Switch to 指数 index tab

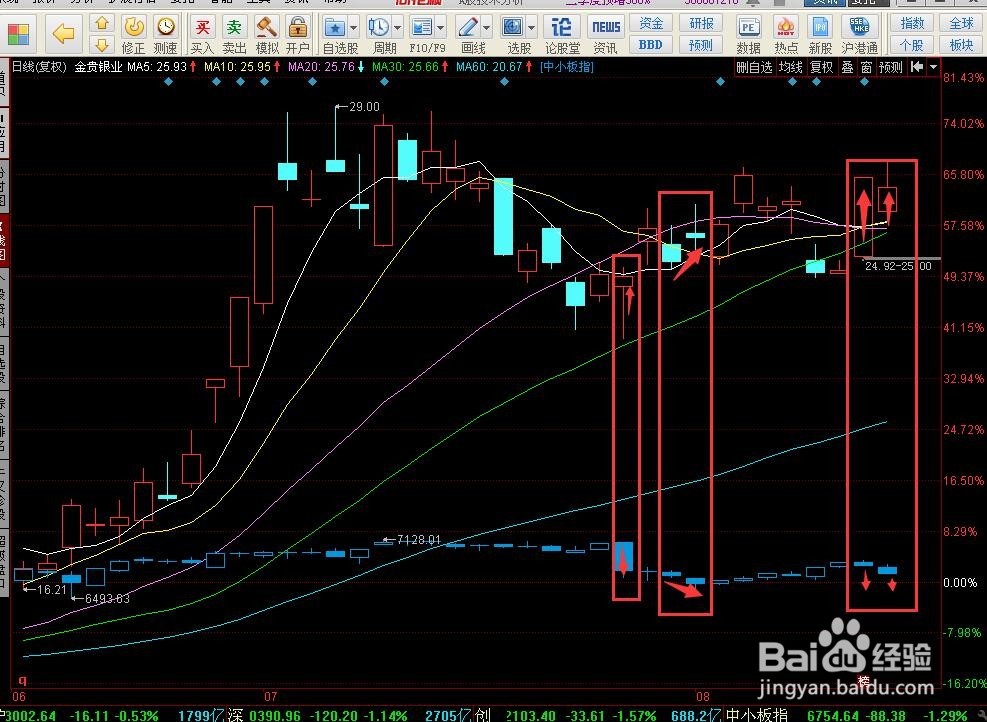912,23
